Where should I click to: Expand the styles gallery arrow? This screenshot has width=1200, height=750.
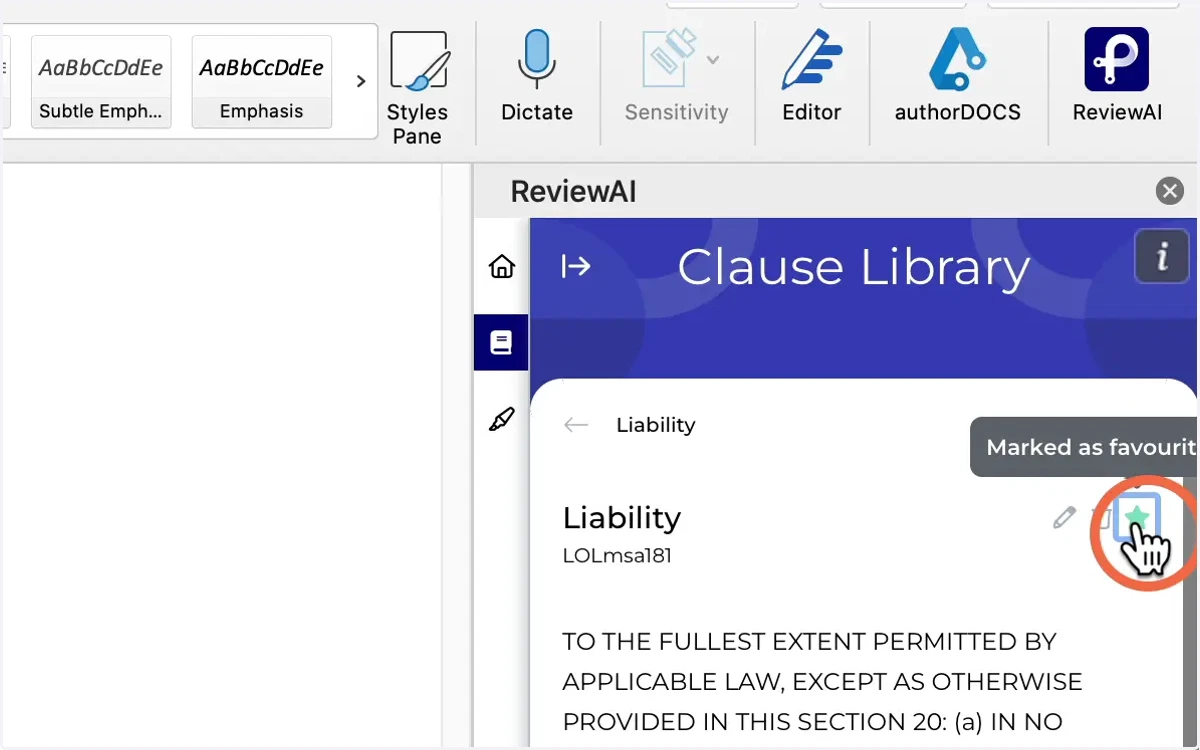click(361, 82)
